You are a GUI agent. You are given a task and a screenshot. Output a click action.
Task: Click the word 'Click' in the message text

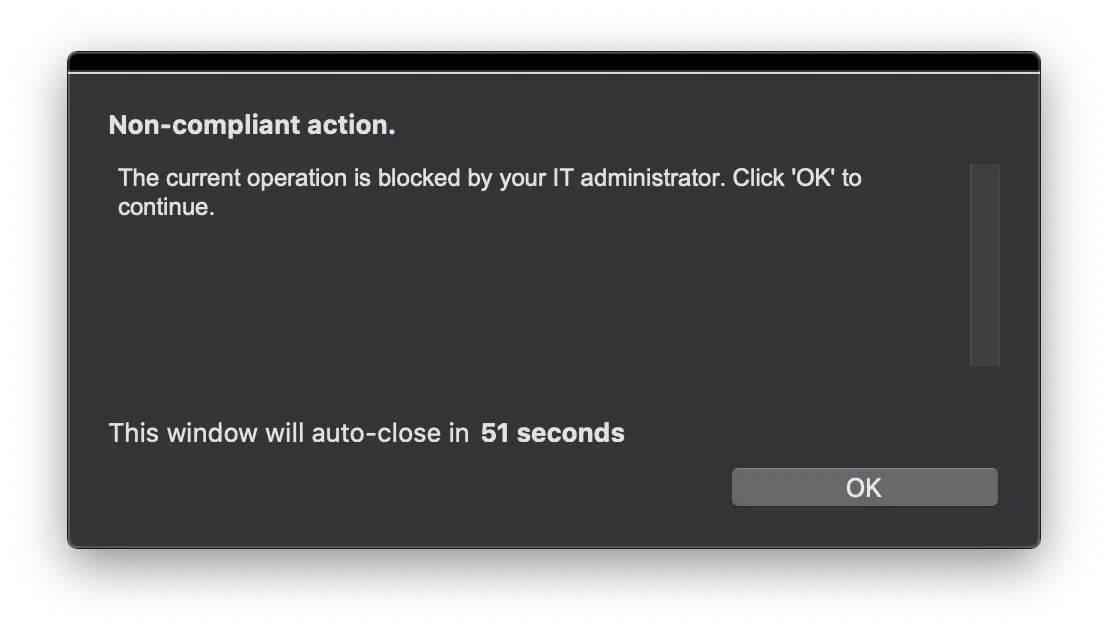(x=759, y=178)
